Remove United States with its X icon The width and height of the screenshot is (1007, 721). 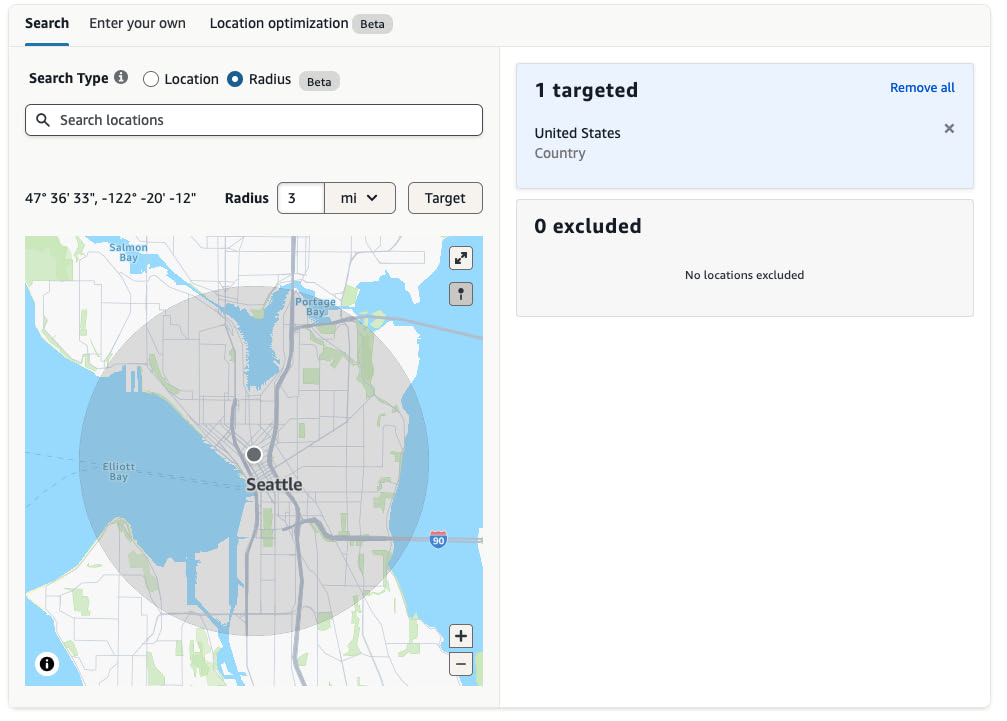pyautogui.click(x=948, y=128)
